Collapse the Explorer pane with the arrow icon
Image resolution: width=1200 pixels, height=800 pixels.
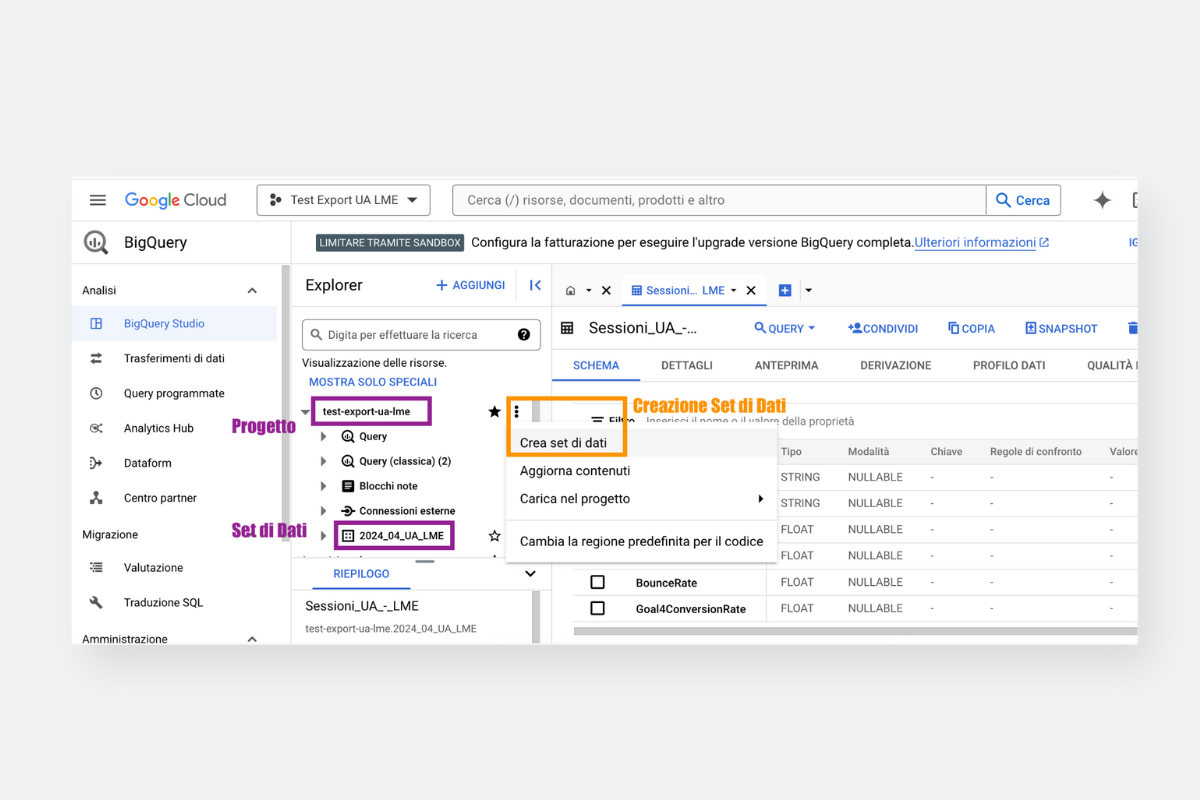pyautogui.click(x=535, y=285)
